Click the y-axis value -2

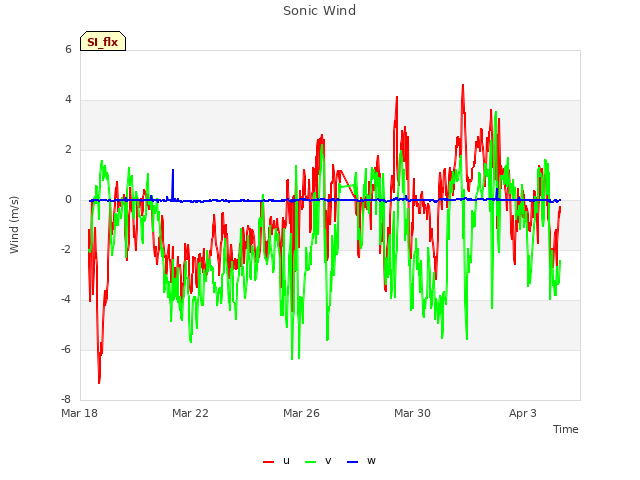coord(67,249)
